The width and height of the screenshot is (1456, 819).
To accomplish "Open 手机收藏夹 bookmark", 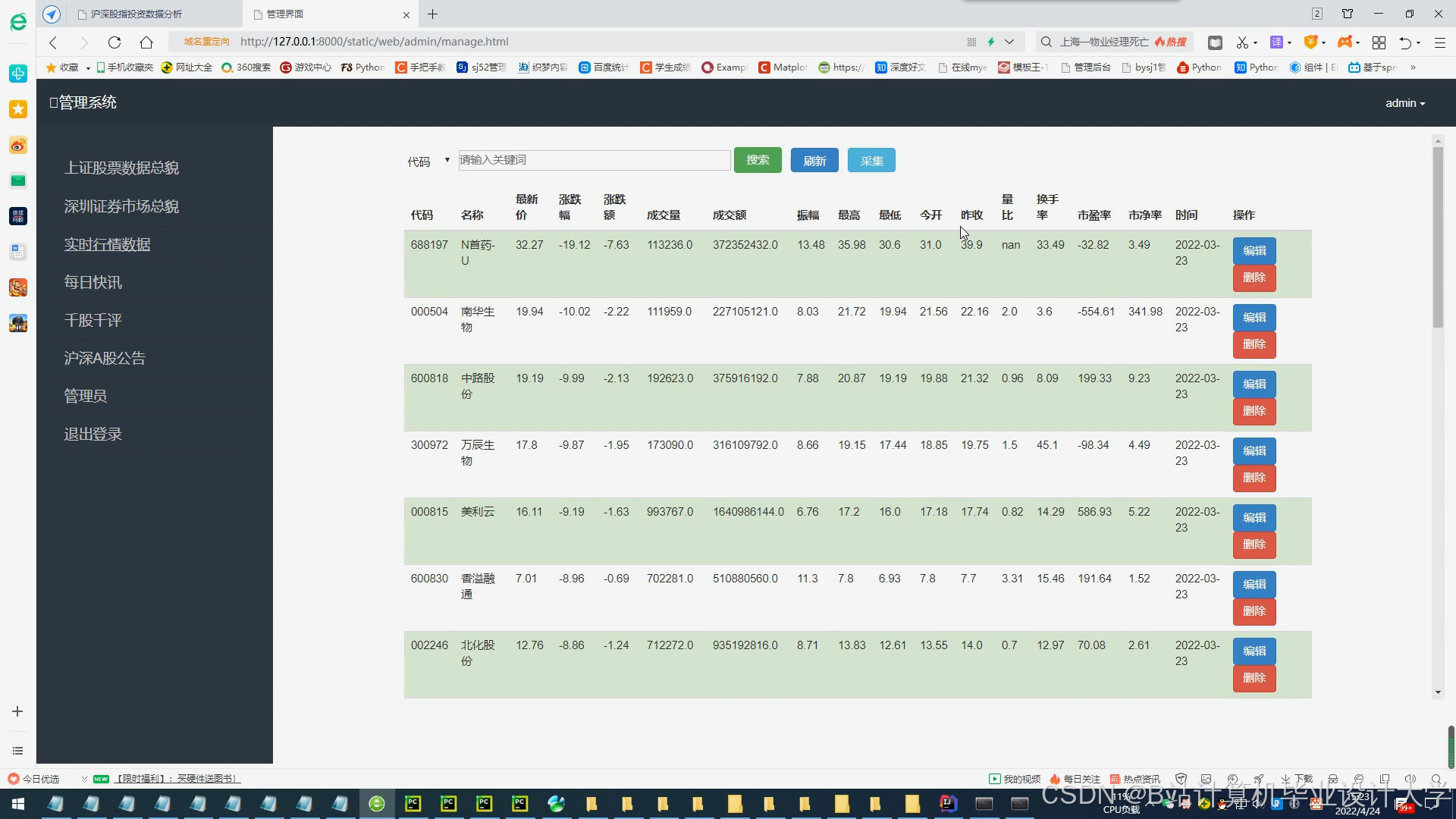I will click(124, 67).
